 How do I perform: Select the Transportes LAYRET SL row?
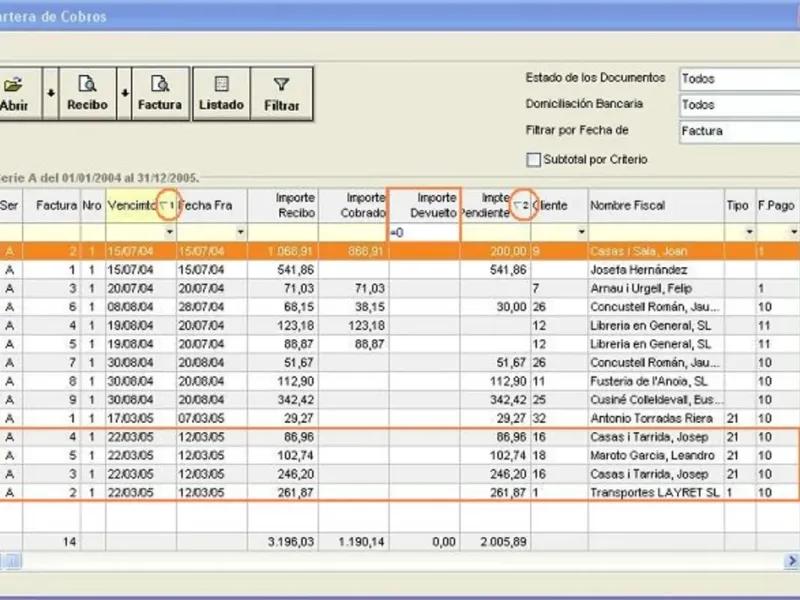[655, 493]
